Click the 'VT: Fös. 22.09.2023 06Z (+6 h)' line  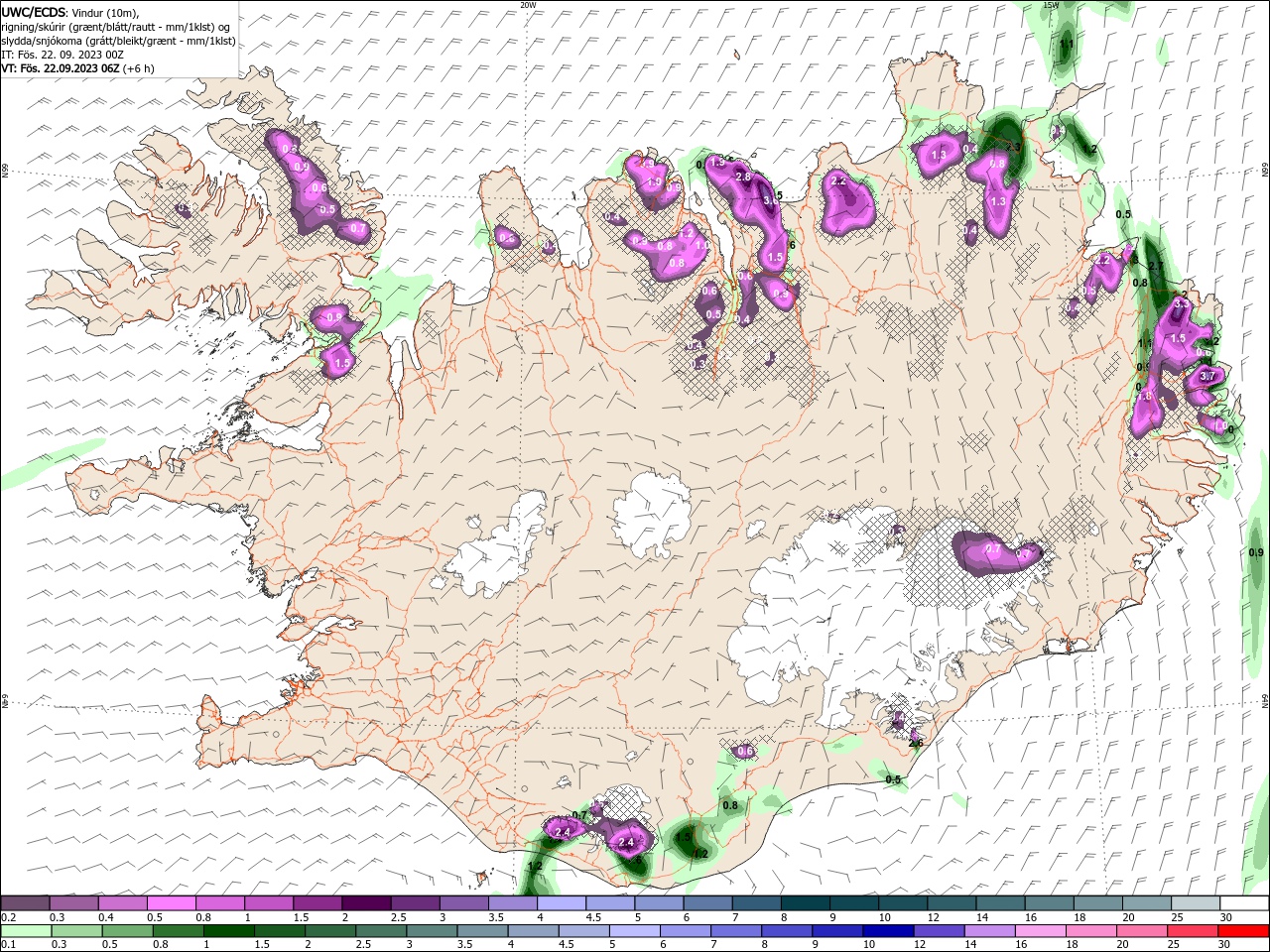coord(77,68)
